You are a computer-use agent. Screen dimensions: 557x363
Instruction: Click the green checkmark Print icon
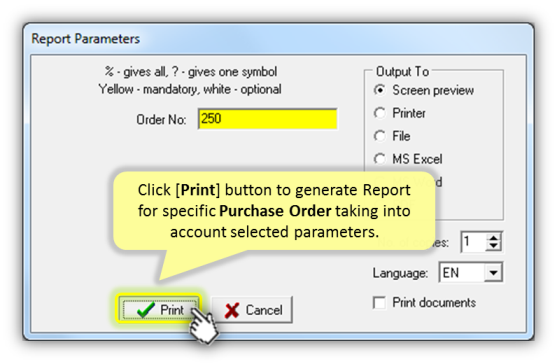point(145,310)
